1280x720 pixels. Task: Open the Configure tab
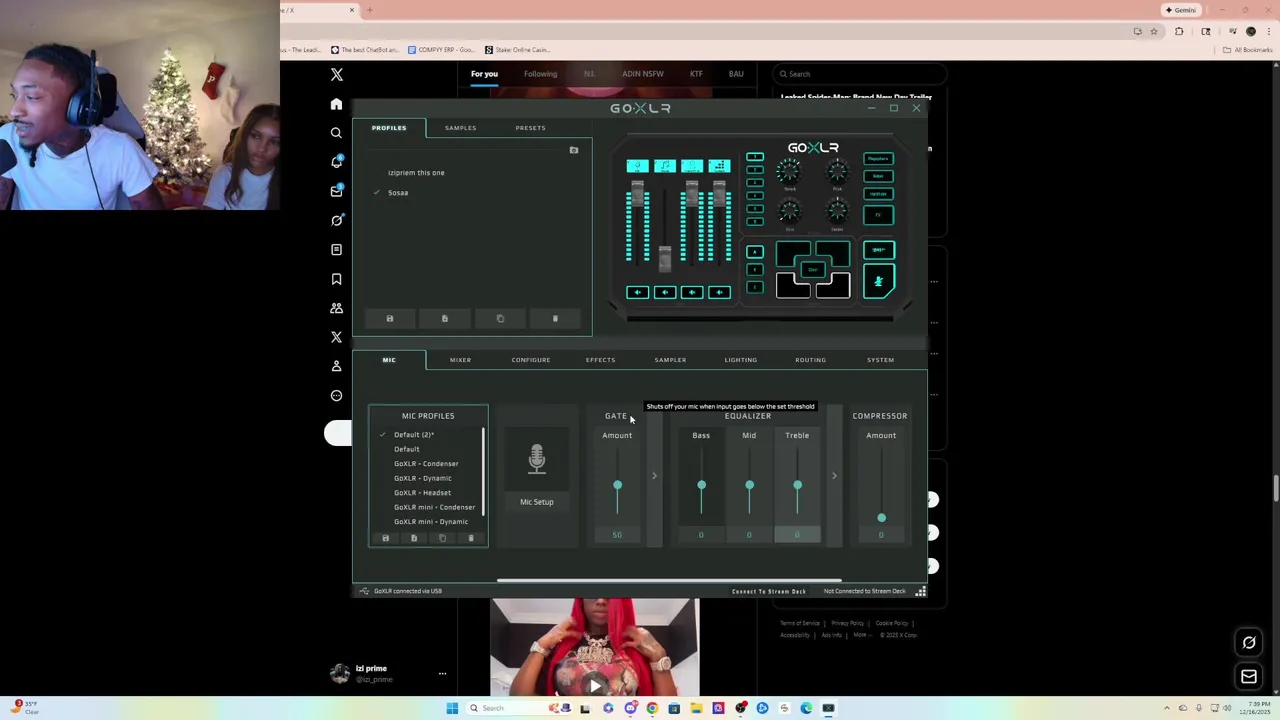531,360
